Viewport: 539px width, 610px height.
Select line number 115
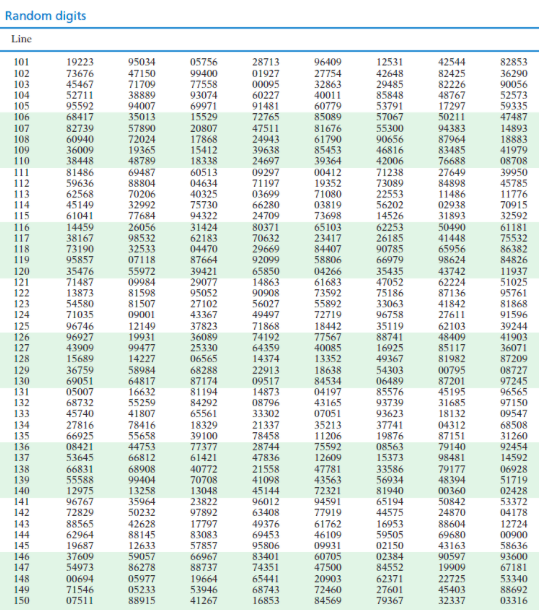(x=21, y=216)
